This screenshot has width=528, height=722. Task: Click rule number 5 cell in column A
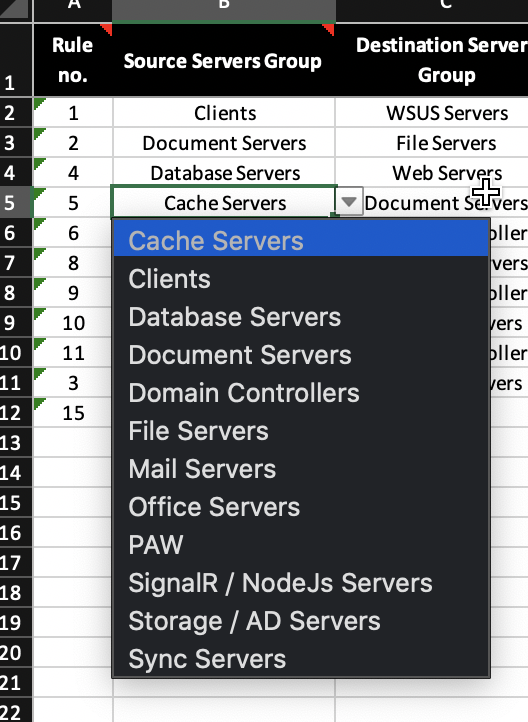73,203
